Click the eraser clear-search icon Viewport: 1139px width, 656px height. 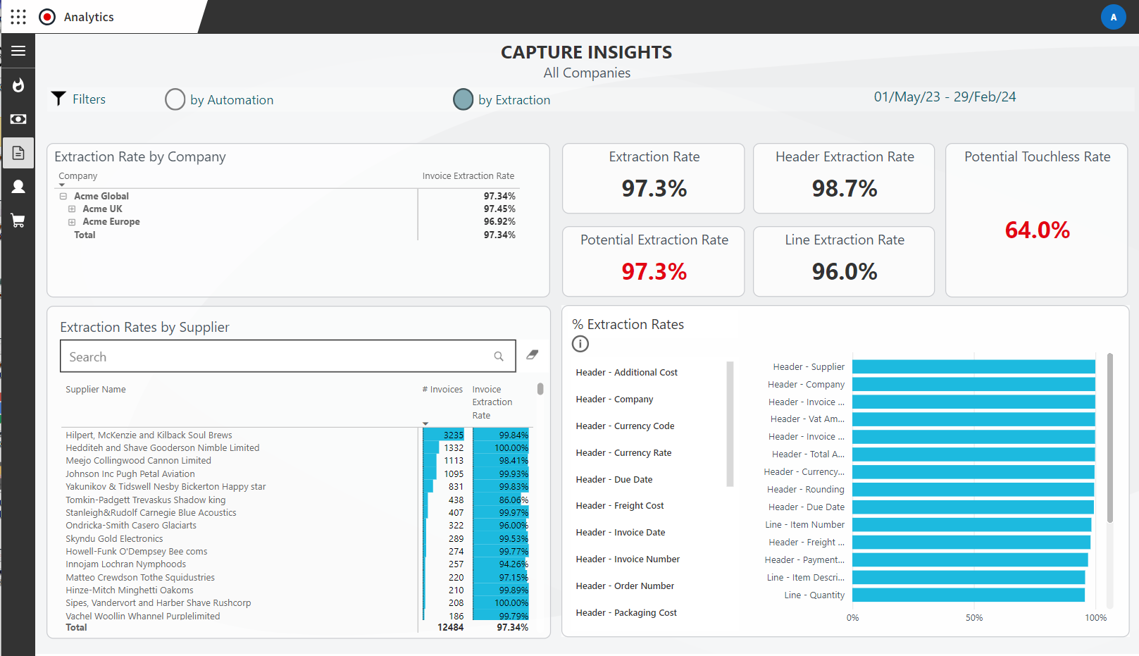coord(532,355)
